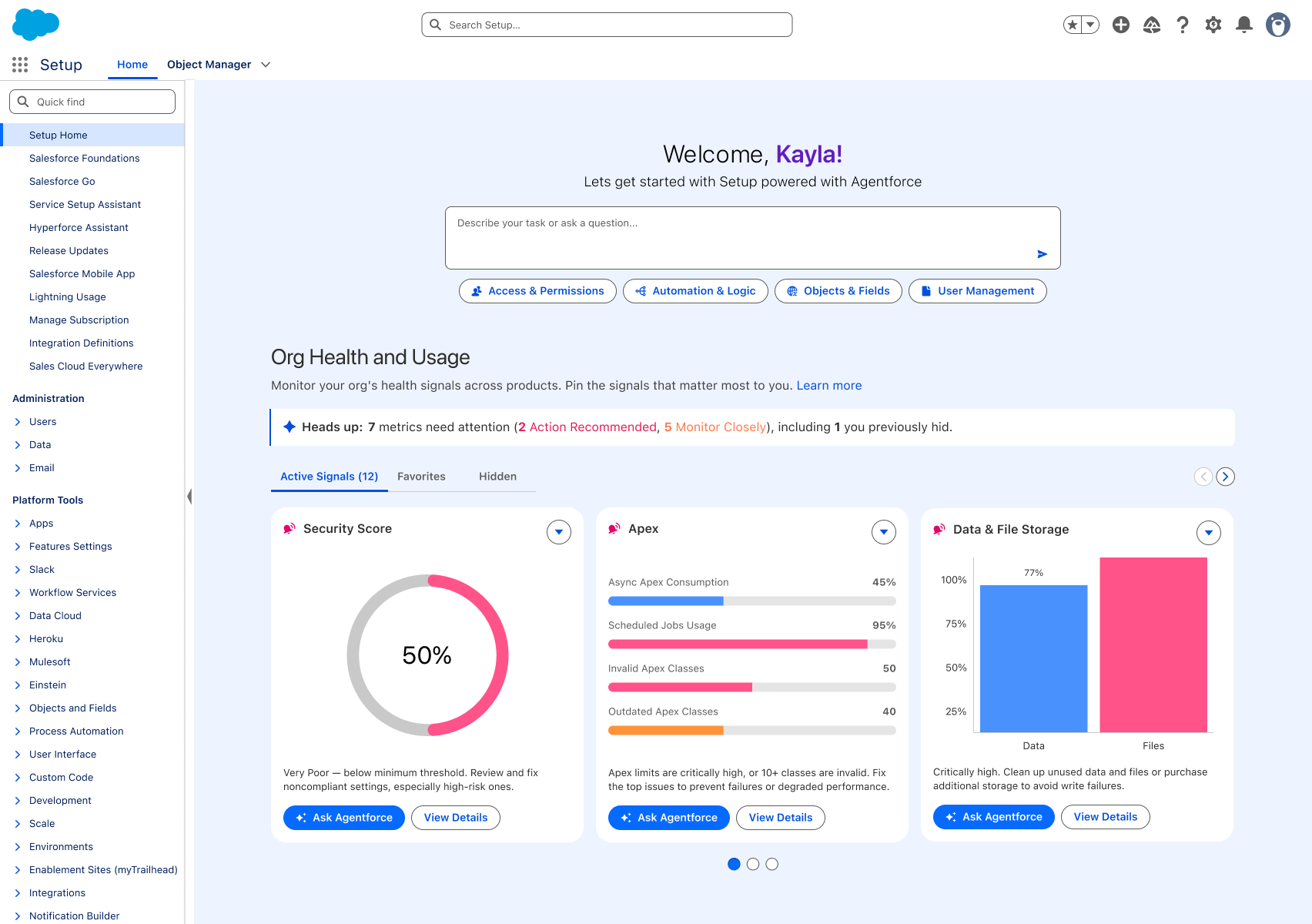Select the first carousel page dot

(734, 864)
